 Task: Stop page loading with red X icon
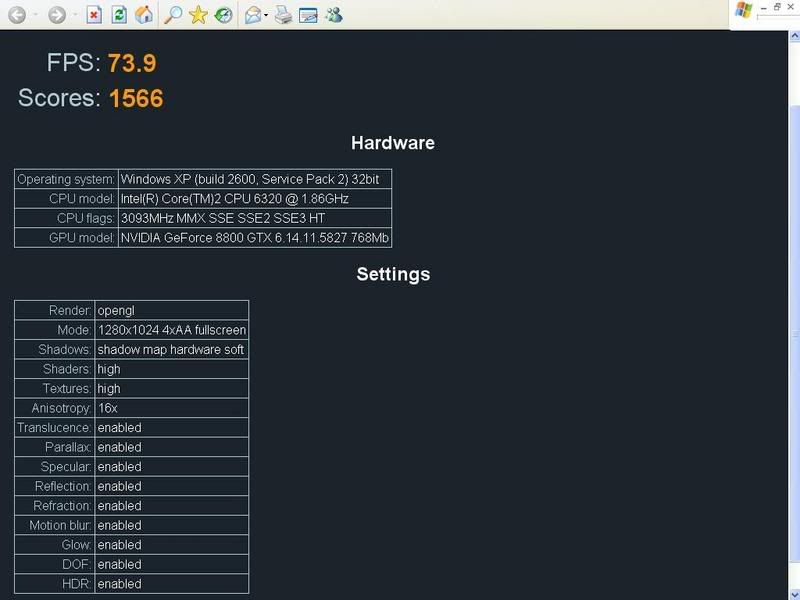click(94, 15)
